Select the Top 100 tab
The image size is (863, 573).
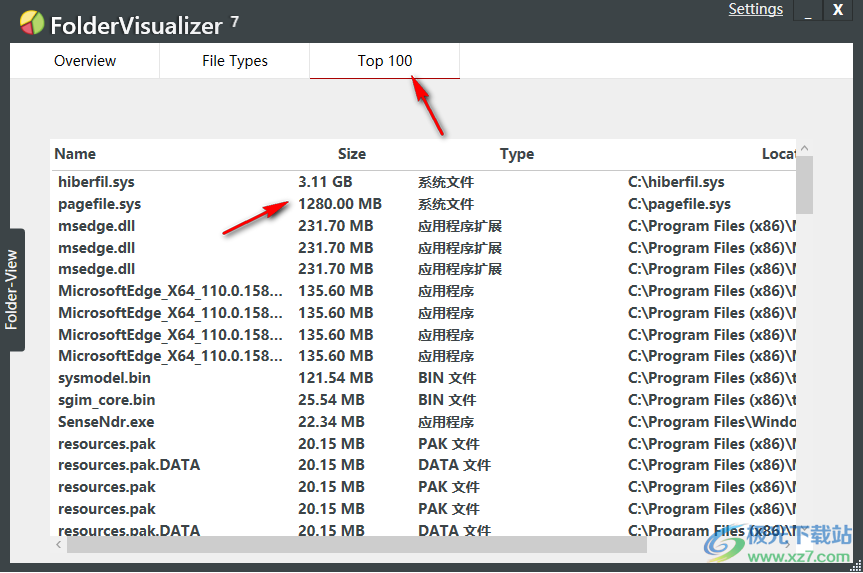click(x=385, y=61)
